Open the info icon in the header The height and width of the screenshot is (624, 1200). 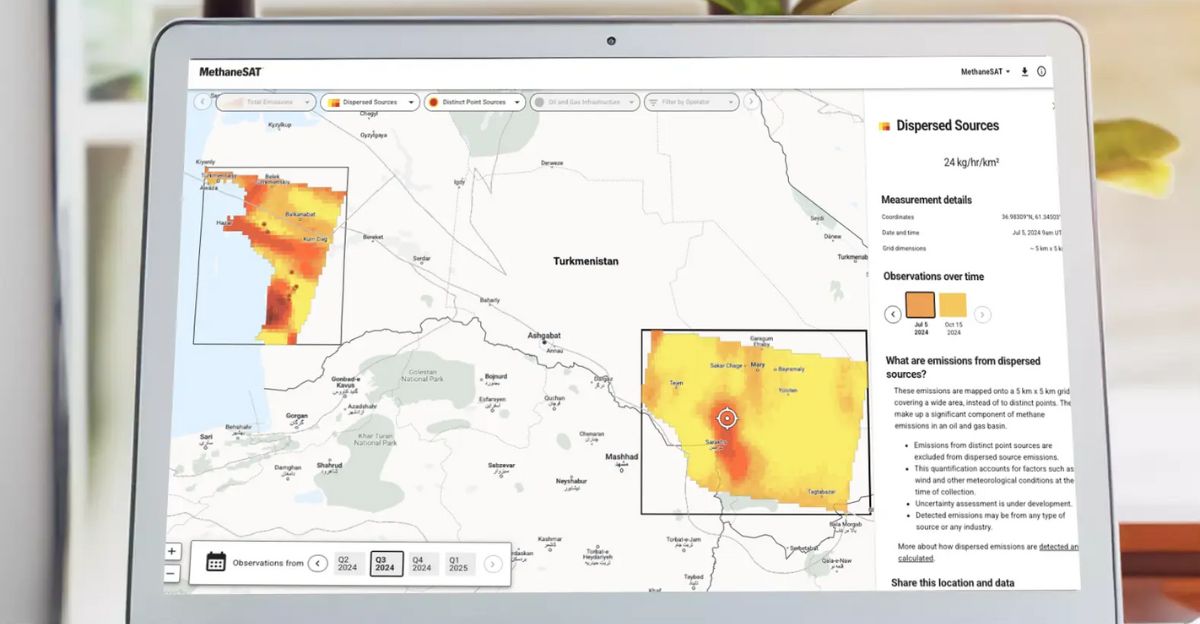point(1041,72)
